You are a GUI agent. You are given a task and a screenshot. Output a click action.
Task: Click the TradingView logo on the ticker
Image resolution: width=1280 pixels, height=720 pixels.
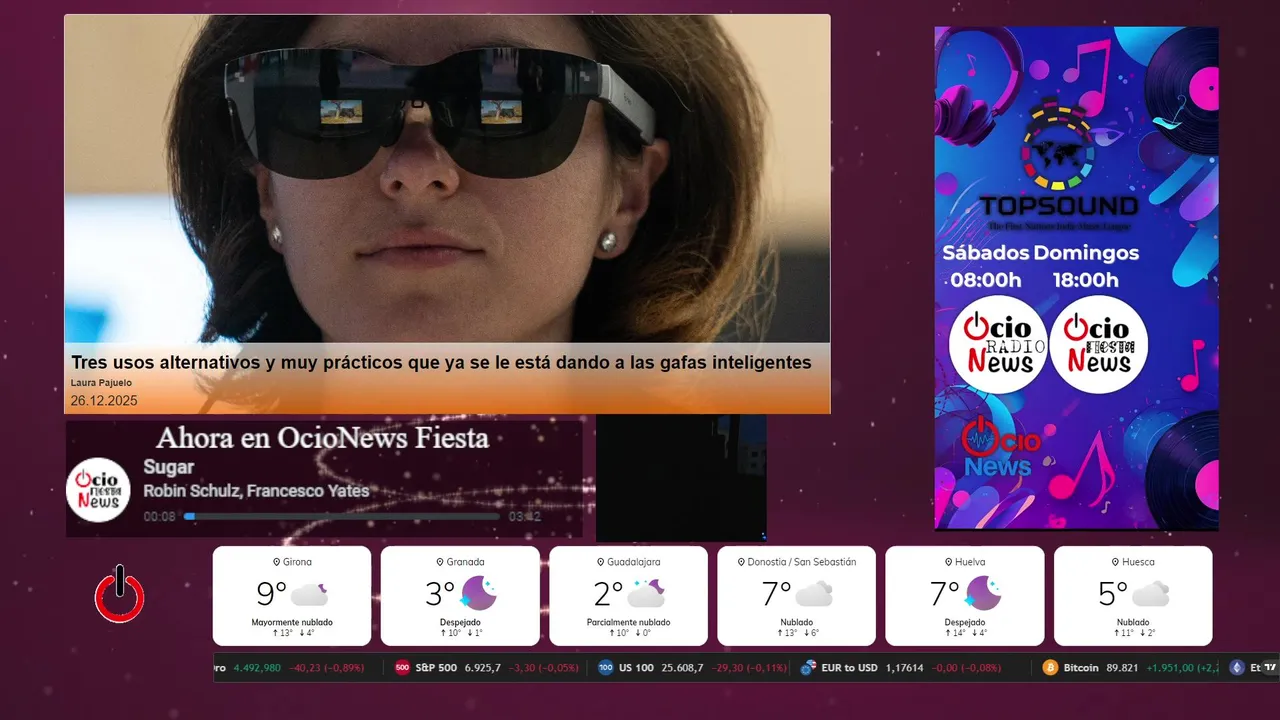1270,667
